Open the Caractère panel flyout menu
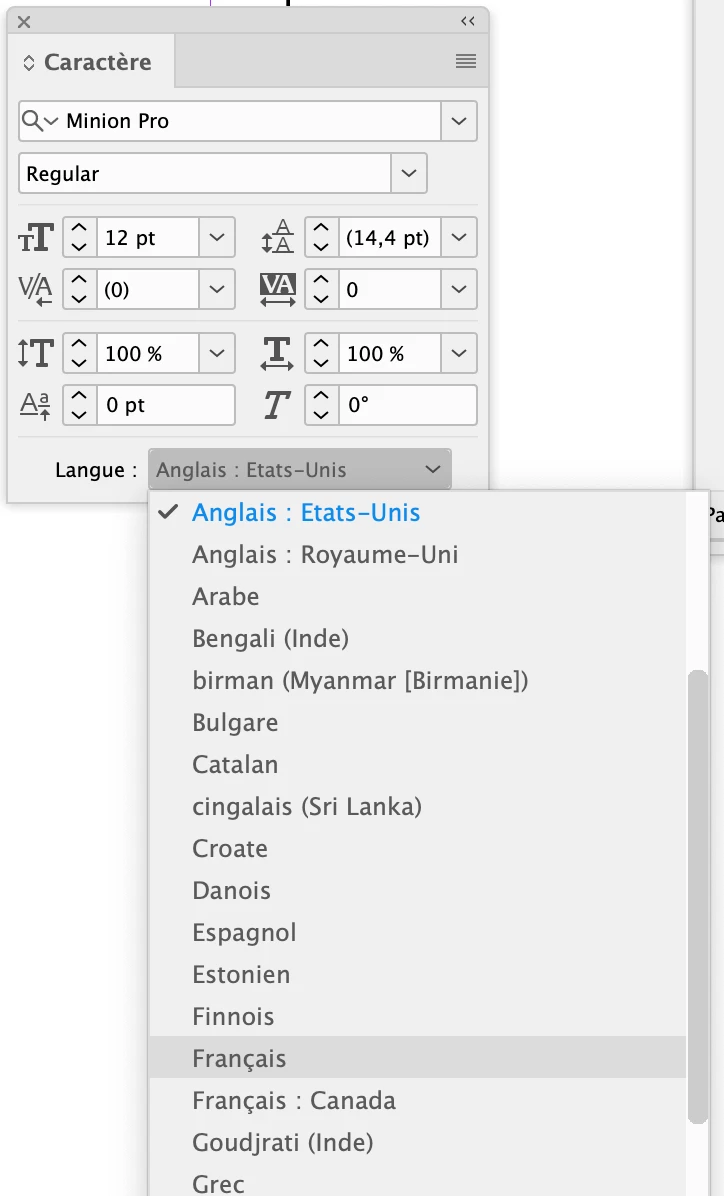 tap(465, 62)
